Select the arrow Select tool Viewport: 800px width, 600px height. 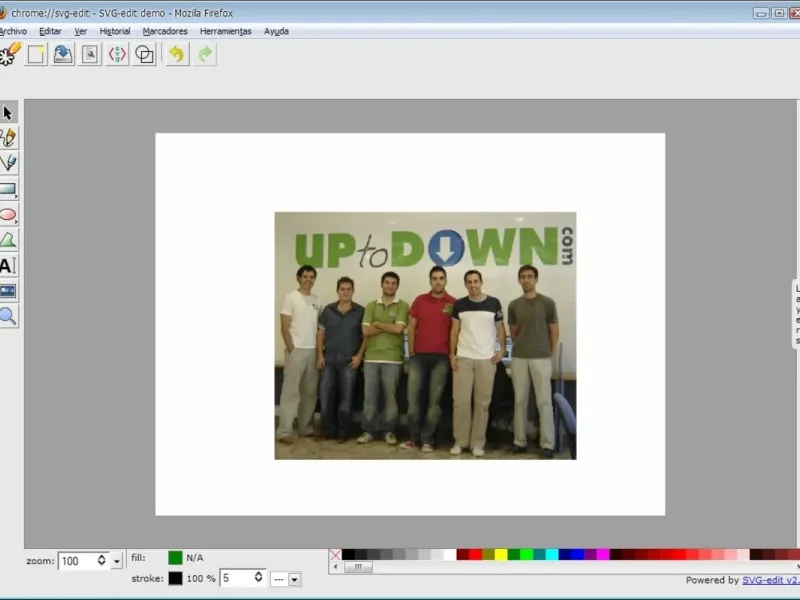pos(8,112)
